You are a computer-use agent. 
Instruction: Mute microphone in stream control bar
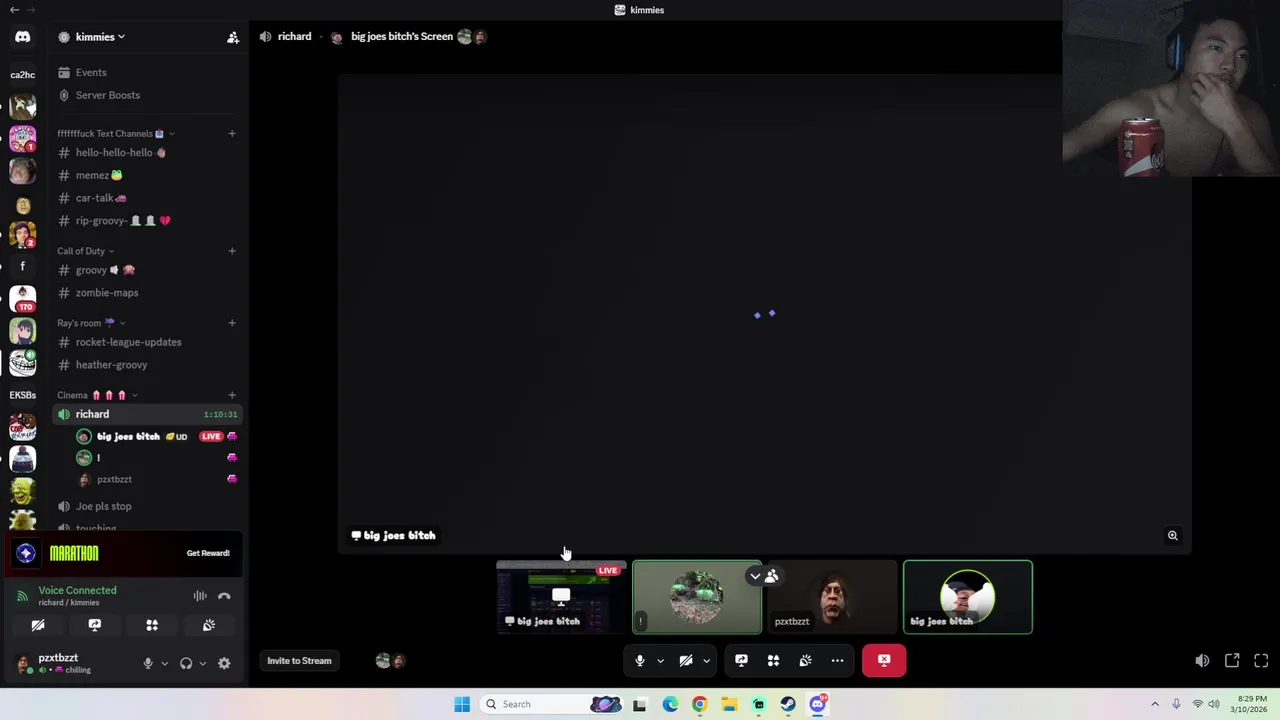pos(640,660)
